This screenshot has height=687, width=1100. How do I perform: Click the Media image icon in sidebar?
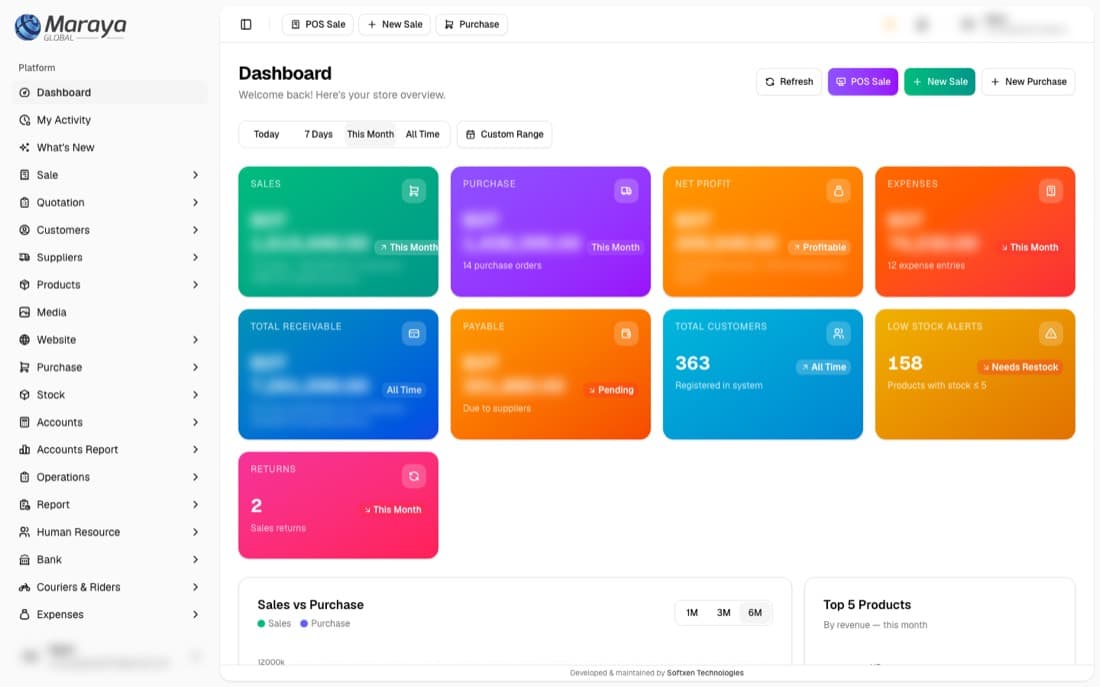click(x=25, y=312)
